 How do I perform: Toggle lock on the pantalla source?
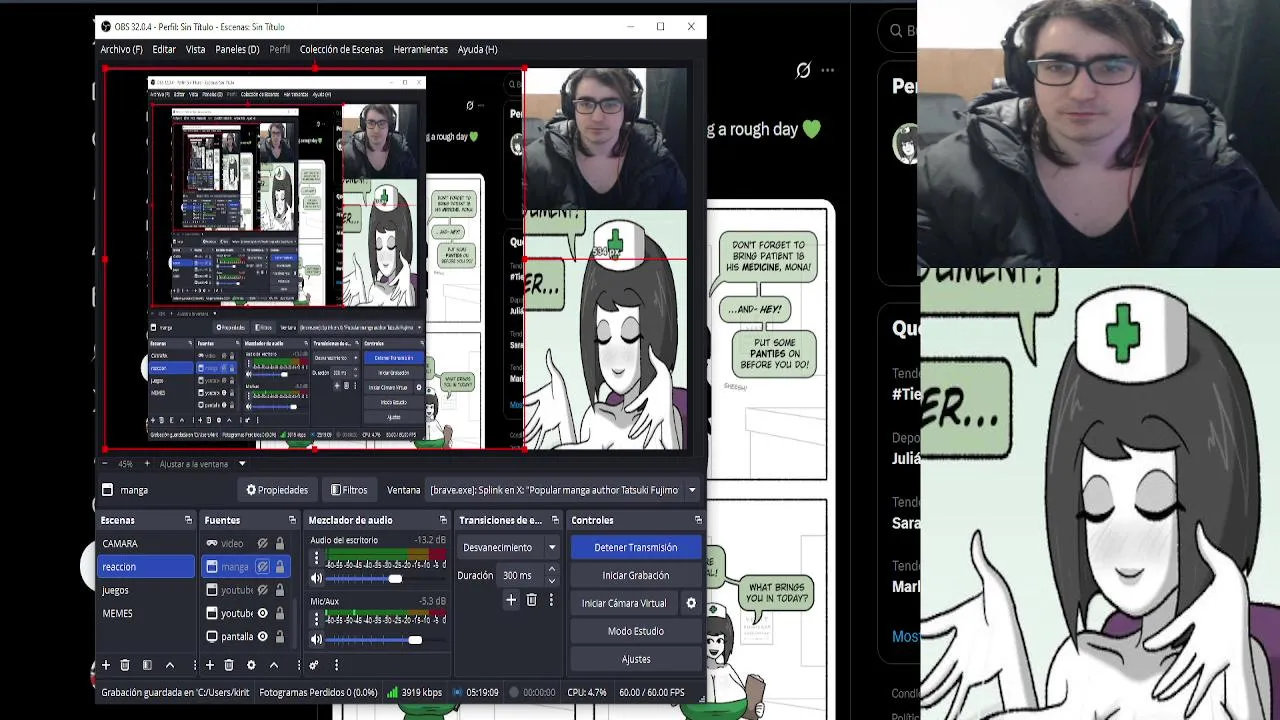pyautogui.click(x=280, y=636)
